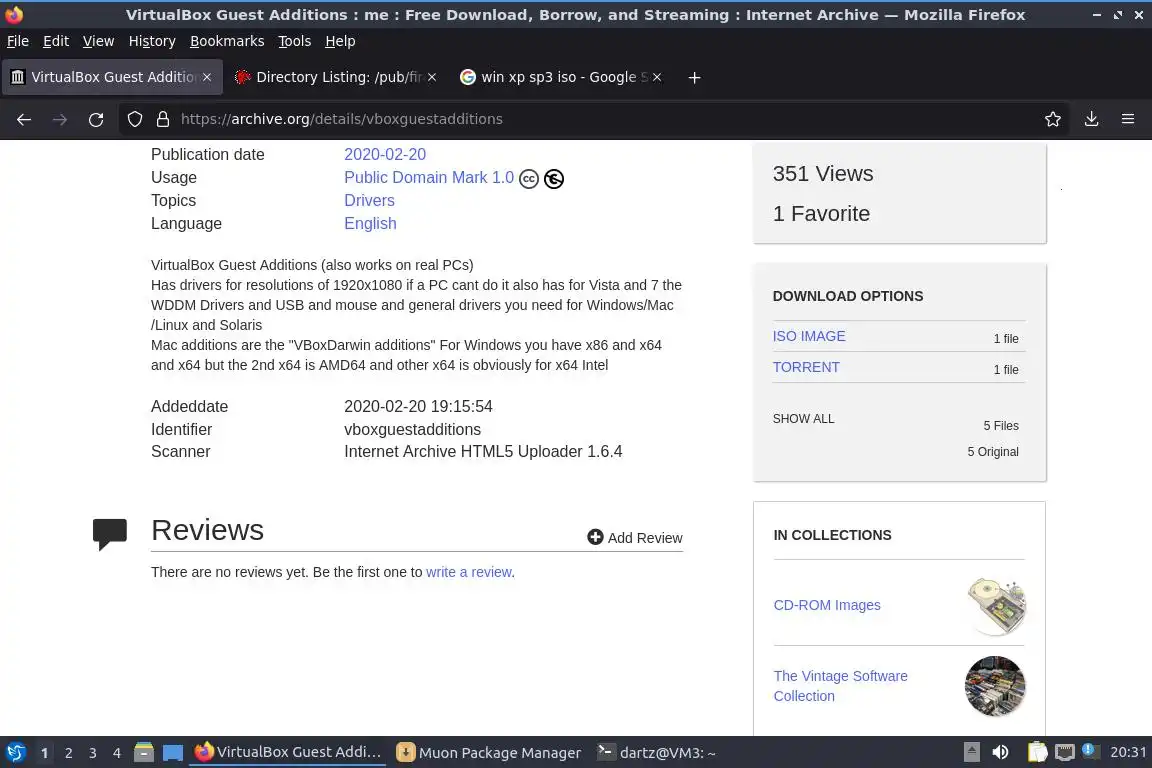Open Vintage Software Collection thumbnail
The image size is (1152, 768).
click(996, 686)
